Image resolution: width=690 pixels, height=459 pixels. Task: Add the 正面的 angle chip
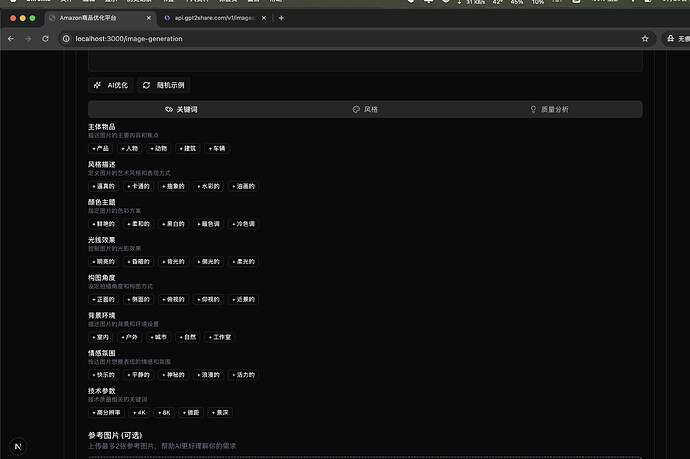click(x=103, y=299)
